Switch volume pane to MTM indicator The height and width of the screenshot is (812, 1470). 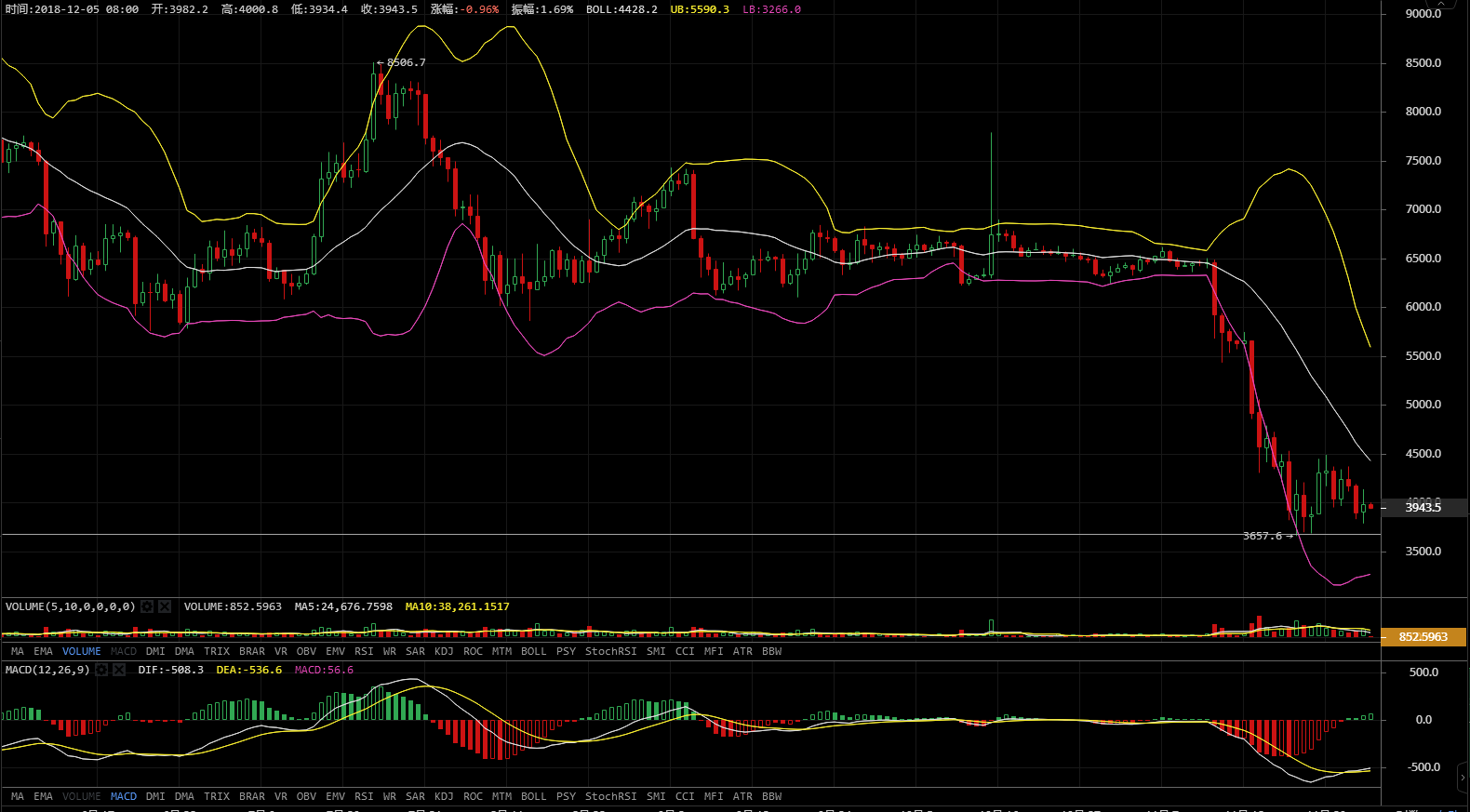click(502, 651)
